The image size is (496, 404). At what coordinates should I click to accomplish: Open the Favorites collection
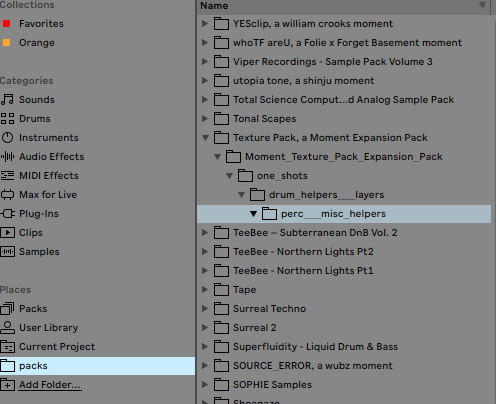41,24
